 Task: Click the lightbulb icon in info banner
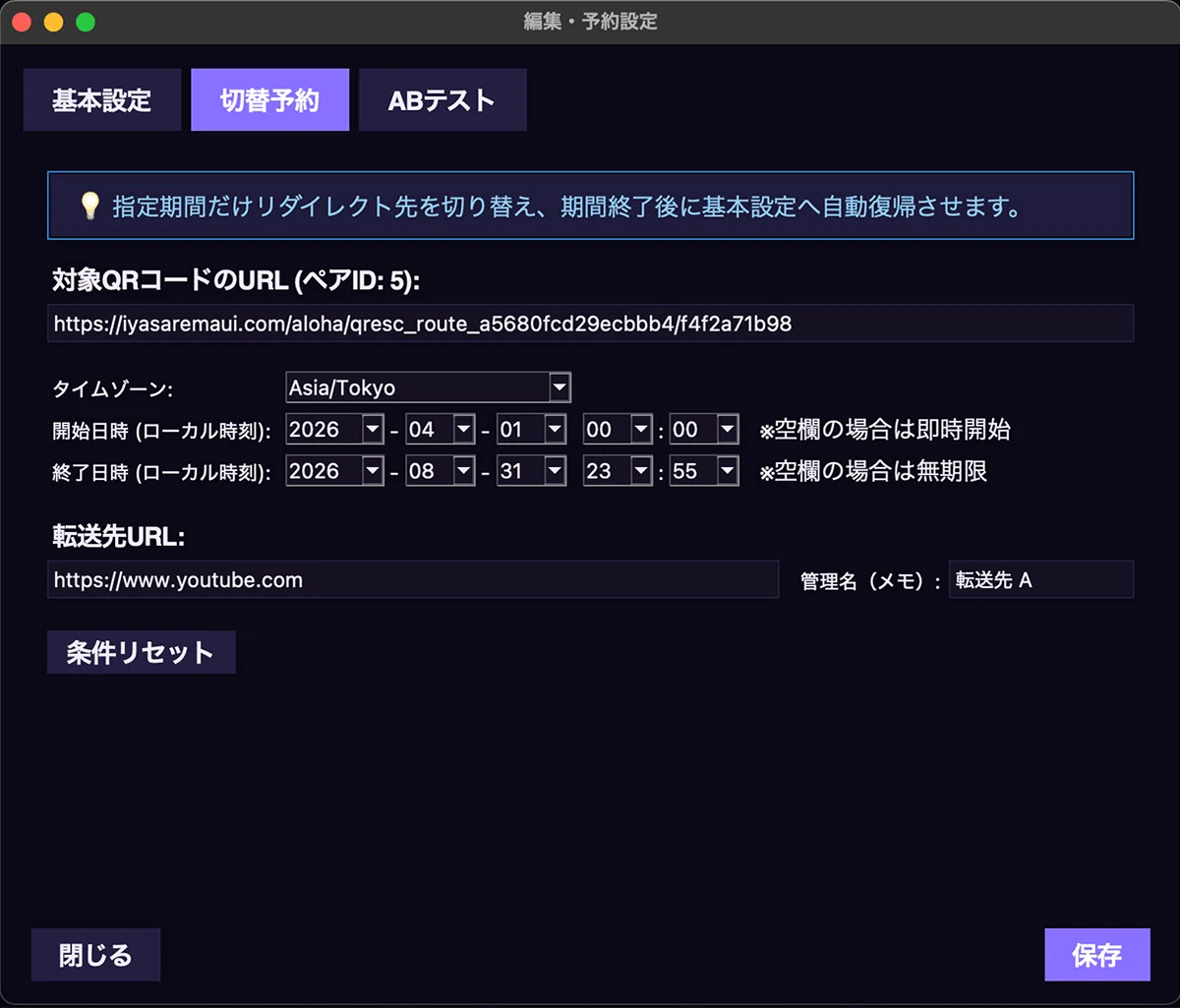pos(89,207)
